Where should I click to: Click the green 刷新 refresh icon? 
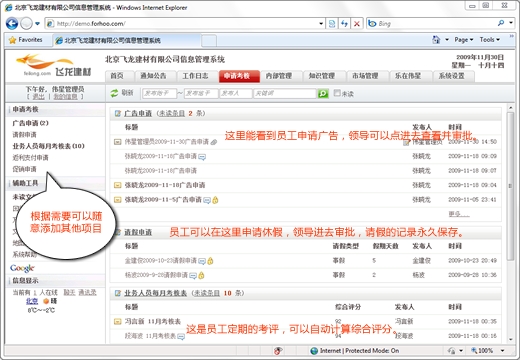coord(114,93)
